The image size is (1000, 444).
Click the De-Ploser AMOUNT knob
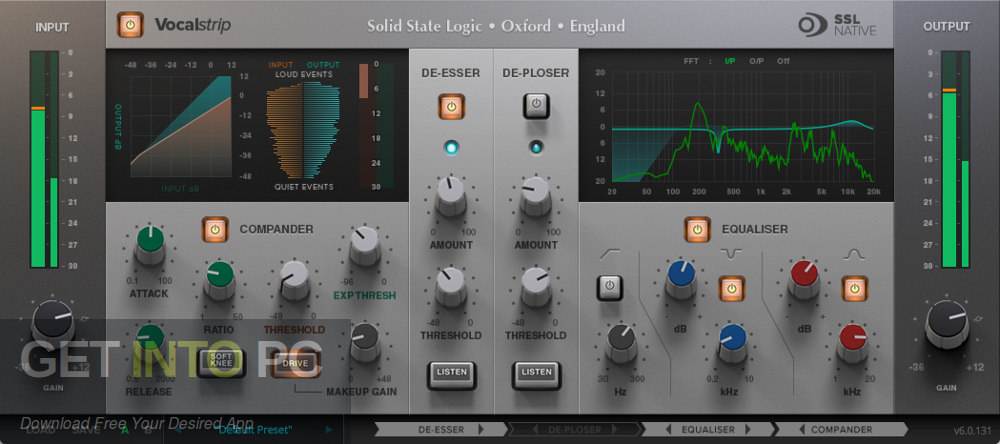click(x=535, y=193)
